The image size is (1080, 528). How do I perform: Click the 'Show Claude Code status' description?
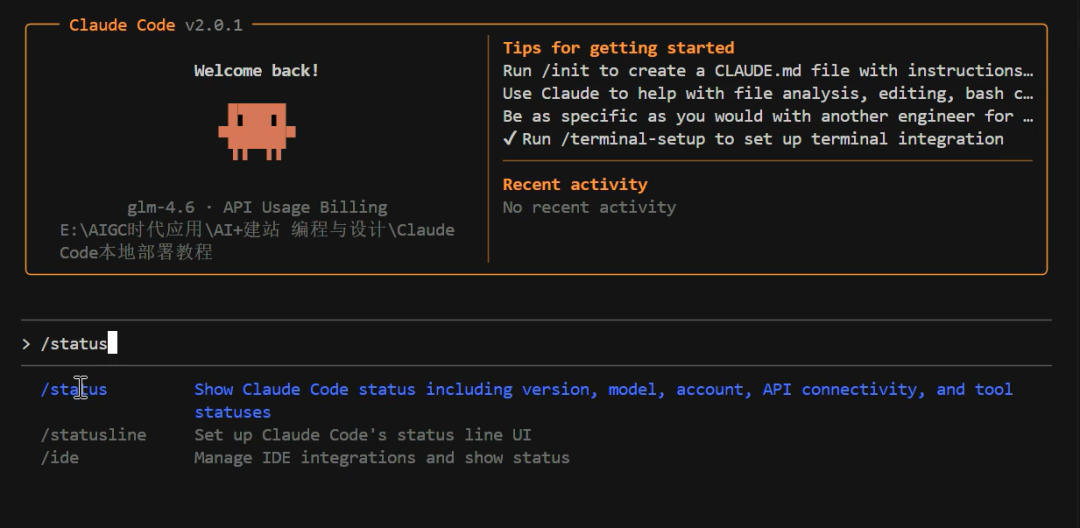(x=603, y=401)
